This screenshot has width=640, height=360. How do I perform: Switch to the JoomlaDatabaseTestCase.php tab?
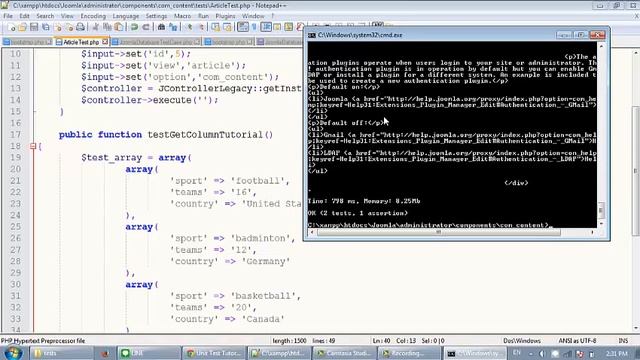(x=156, y=42)
